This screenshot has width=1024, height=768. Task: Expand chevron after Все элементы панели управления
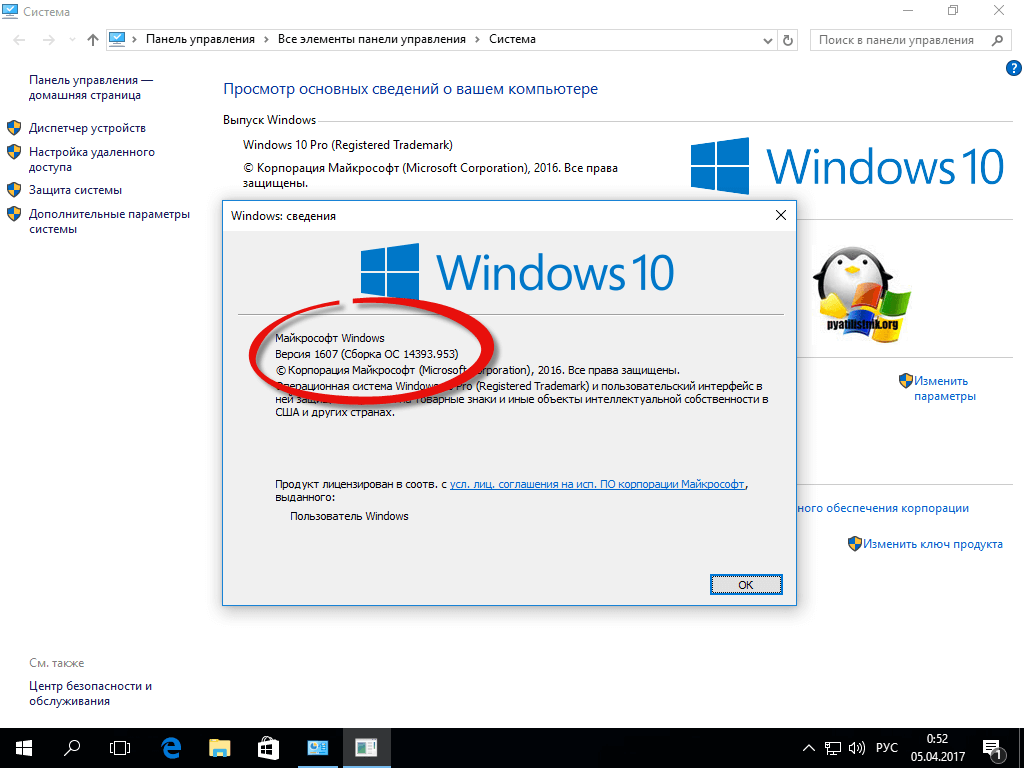[477, 40]
